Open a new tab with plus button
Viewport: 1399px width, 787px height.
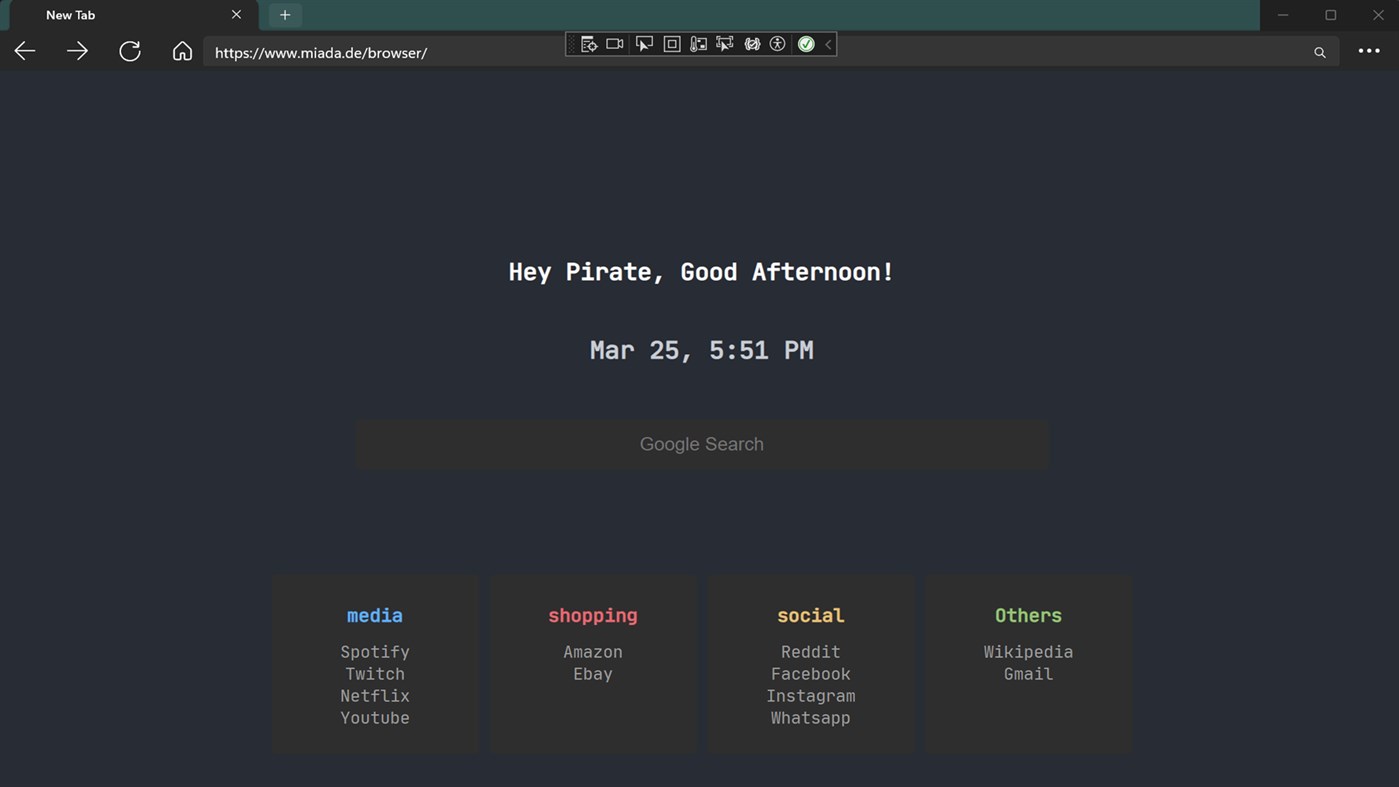click(285, 15)
